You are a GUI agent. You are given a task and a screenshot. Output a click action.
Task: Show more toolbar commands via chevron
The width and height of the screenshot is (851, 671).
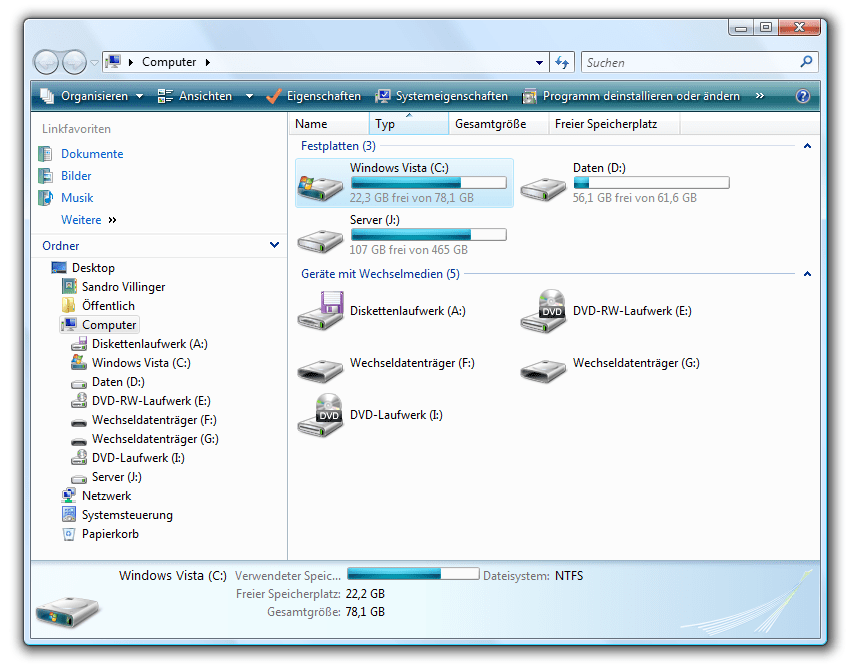[760, 96]
